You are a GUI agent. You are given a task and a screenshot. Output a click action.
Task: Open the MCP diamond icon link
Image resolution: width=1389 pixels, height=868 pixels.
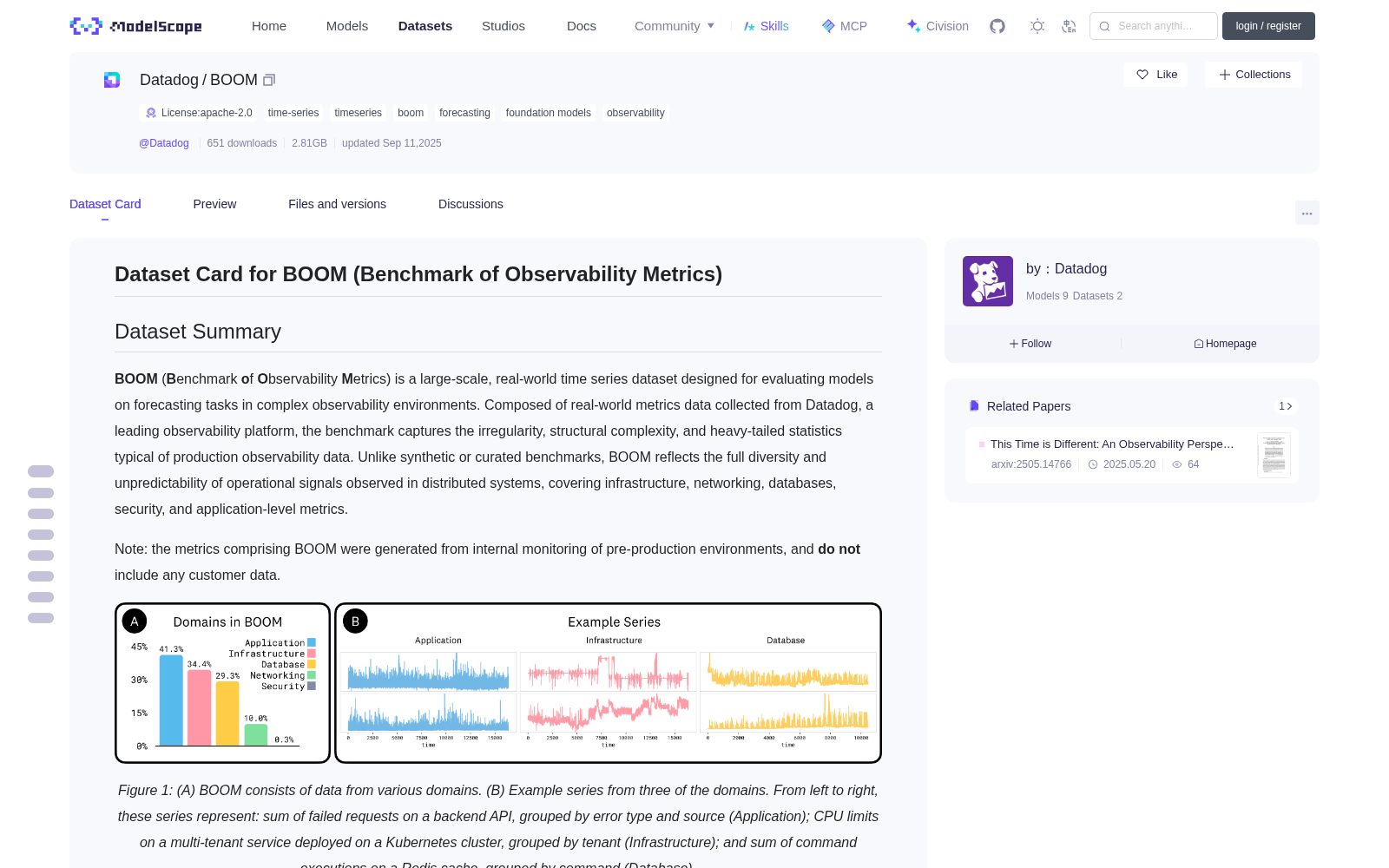[x=845, y=26]
